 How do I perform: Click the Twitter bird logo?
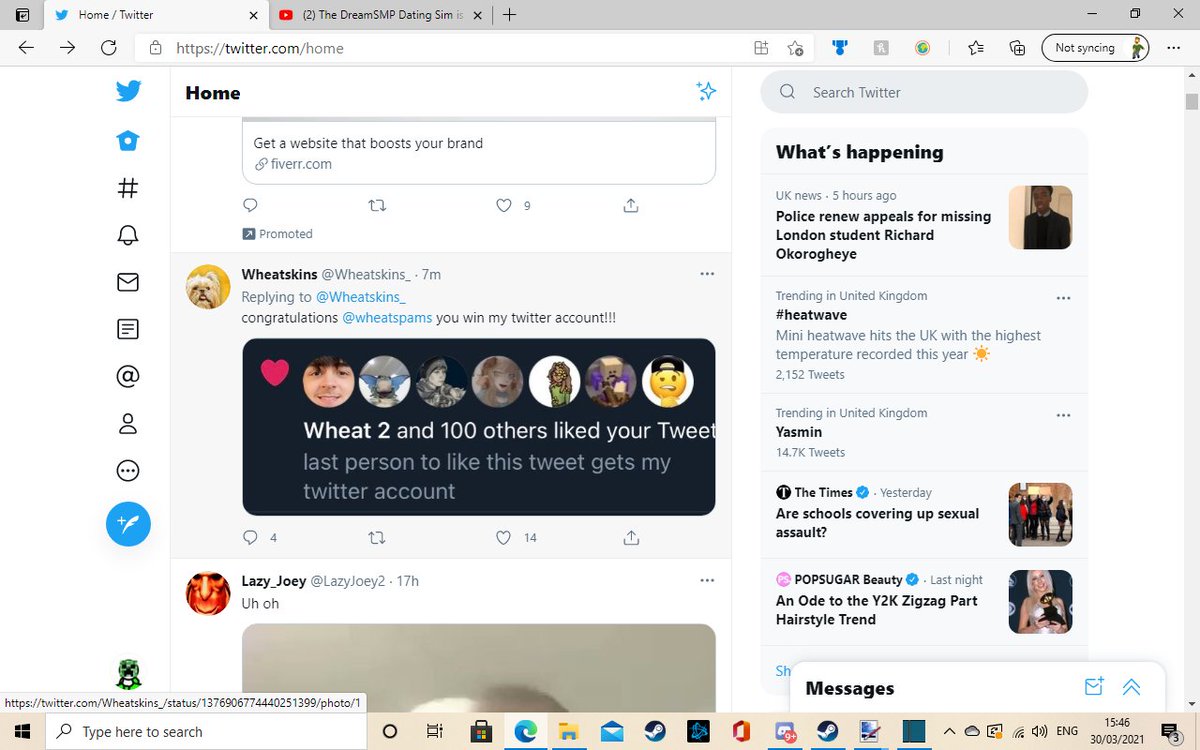coord(128,92)
